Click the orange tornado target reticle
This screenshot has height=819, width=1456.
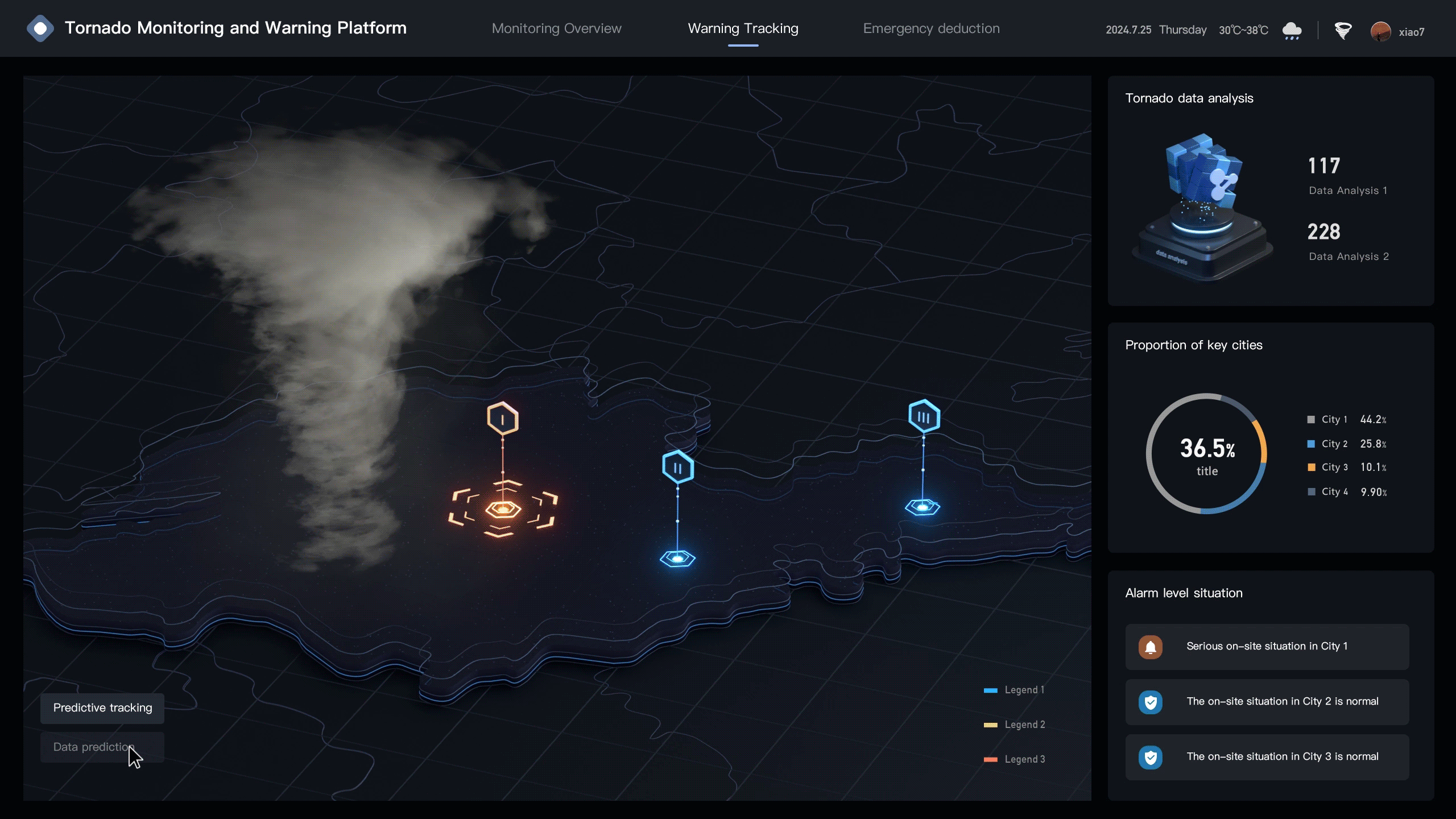coord(503,508)
